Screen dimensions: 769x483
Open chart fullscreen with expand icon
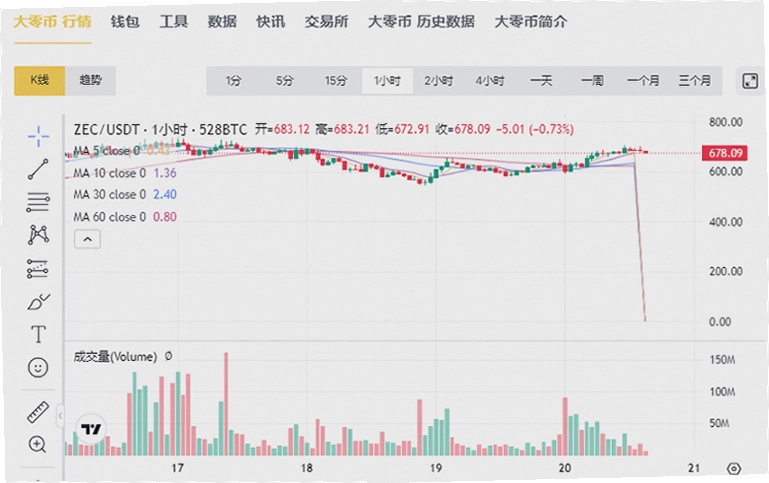[750, 81]
